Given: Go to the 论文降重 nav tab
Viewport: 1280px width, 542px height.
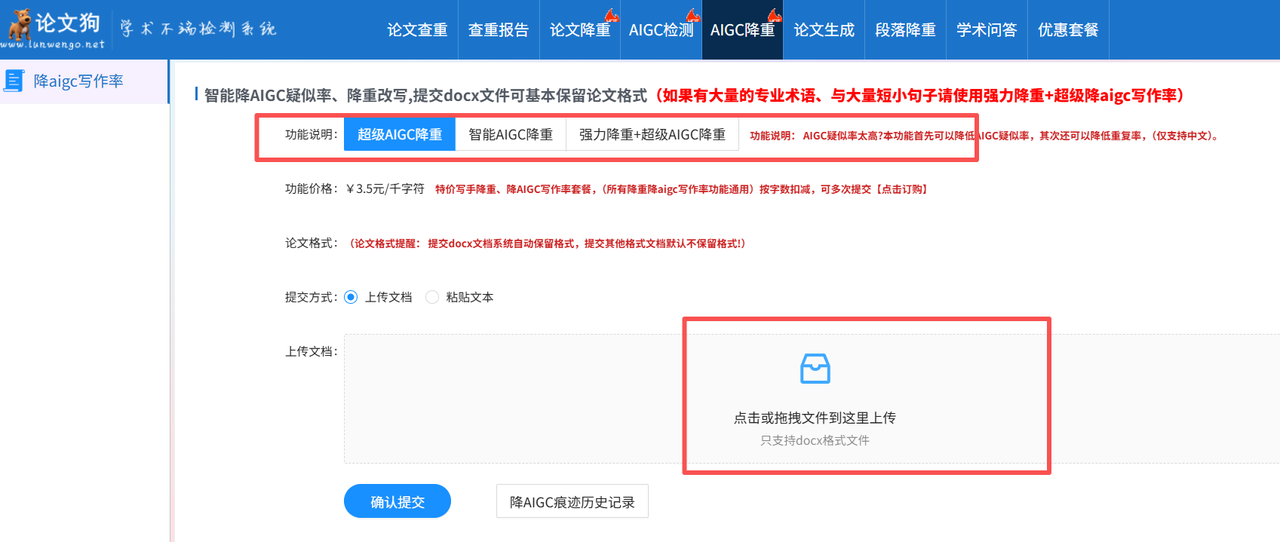Looking at the screenshot, I should (x=580, y=30).
